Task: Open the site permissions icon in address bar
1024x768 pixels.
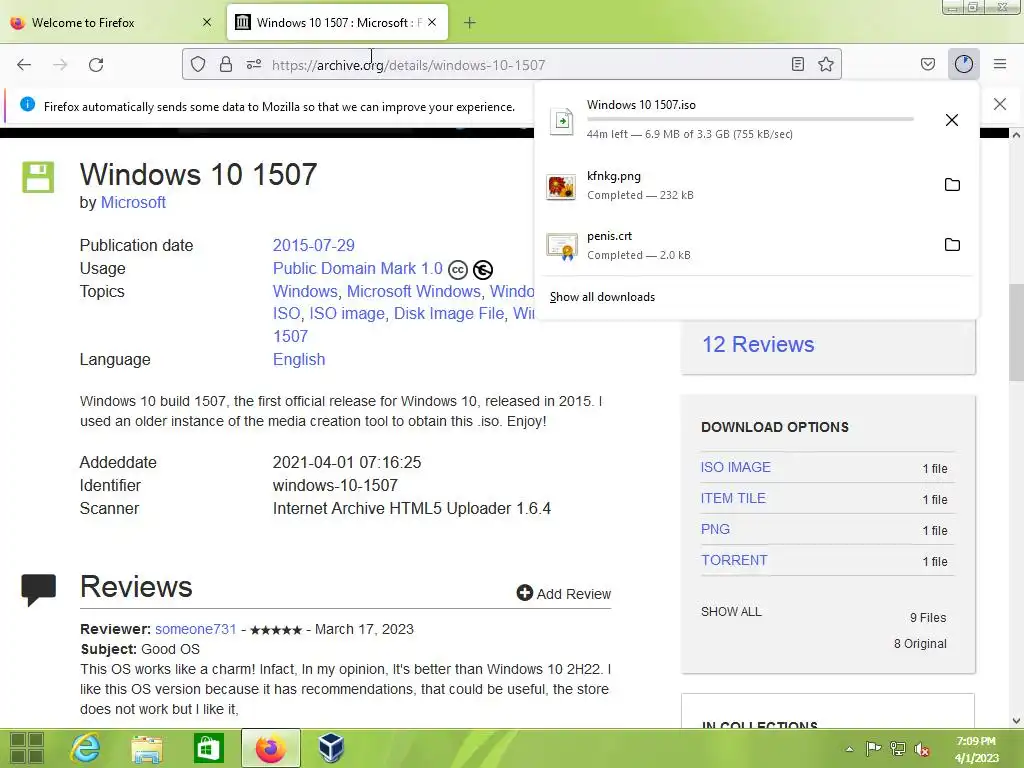Action: tap(253, 64)
